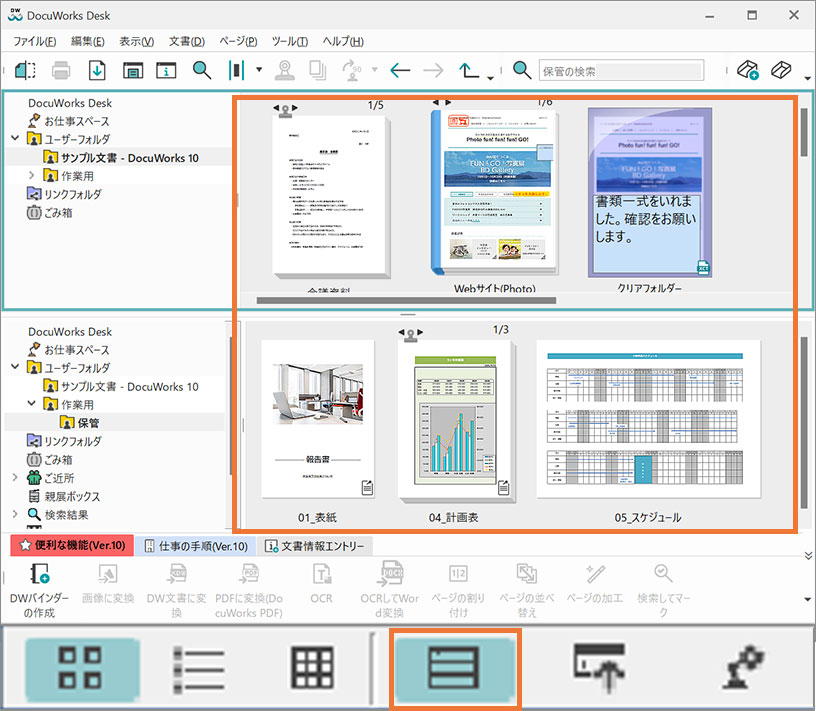Switch to 仕事の手順(Ver.10) tab
The image size is (816, 711).
196,546
